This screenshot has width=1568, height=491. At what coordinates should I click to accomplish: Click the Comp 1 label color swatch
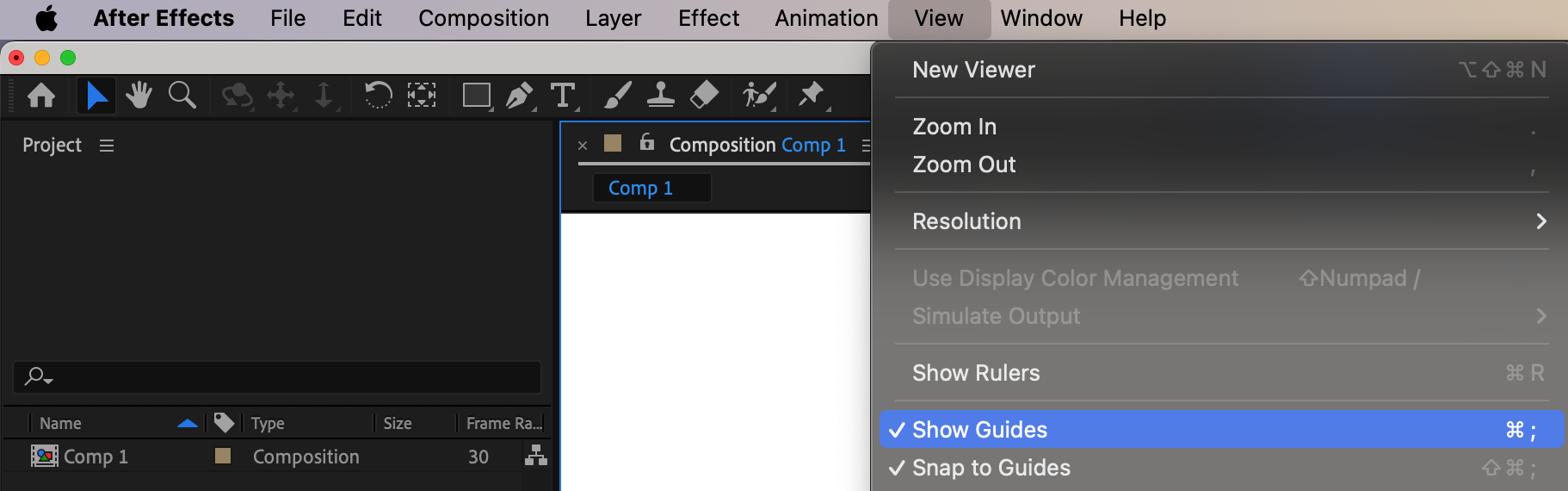(x=223, y=456)
